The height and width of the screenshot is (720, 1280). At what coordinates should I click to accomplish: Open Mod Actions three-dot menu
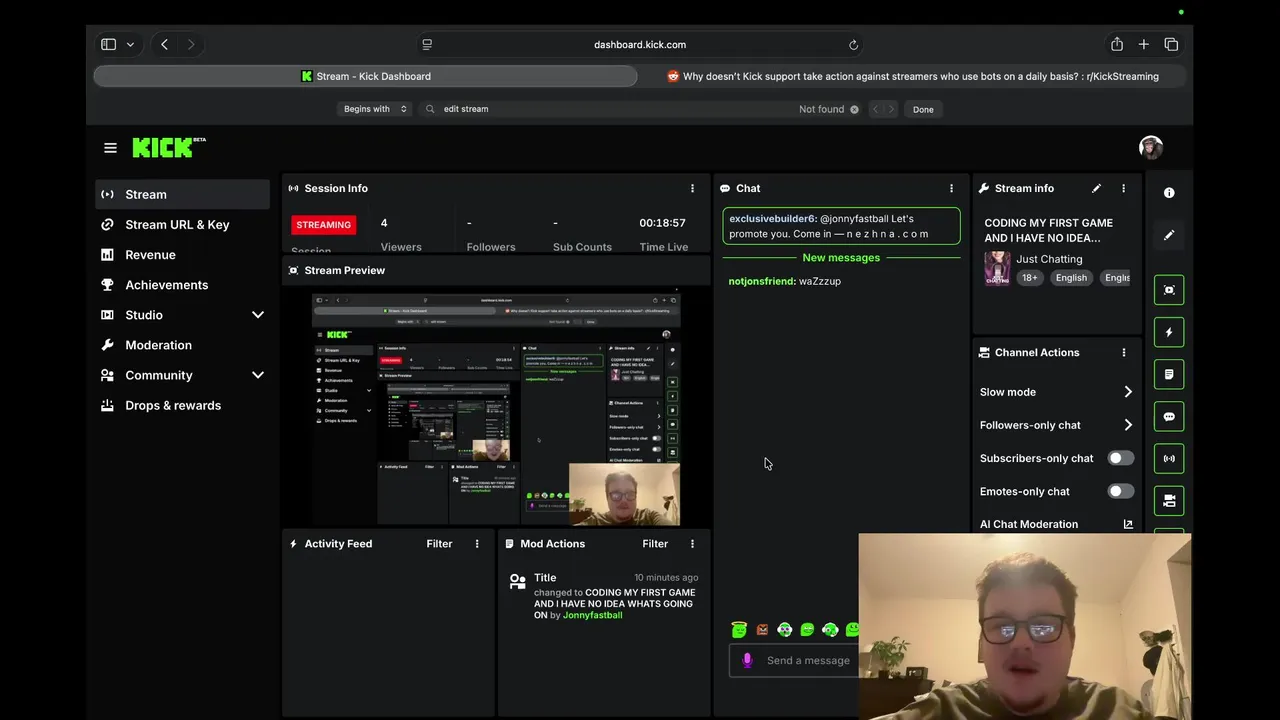(692, 544)
